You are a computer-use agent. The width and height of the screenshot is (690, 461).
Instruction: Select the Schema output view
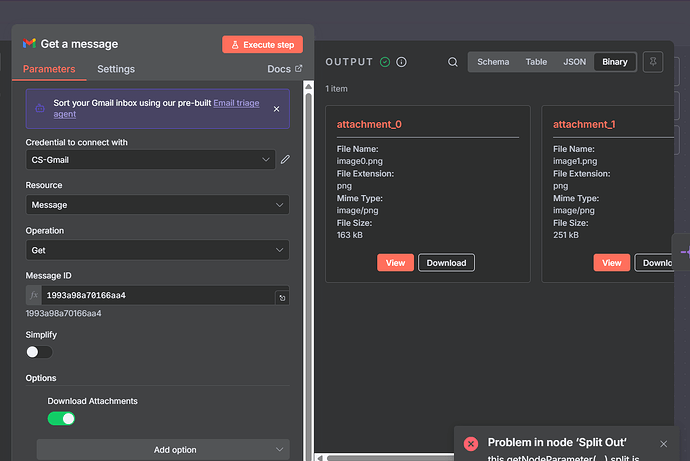coord(493,62)
